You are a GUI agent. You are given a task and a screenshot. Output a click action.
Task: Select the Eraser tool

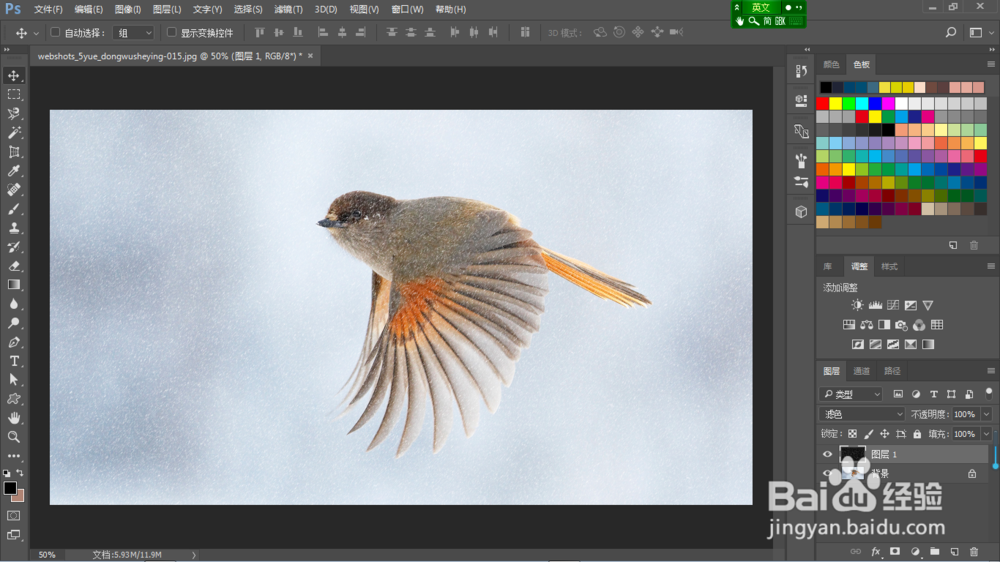[x=13, y=266]
